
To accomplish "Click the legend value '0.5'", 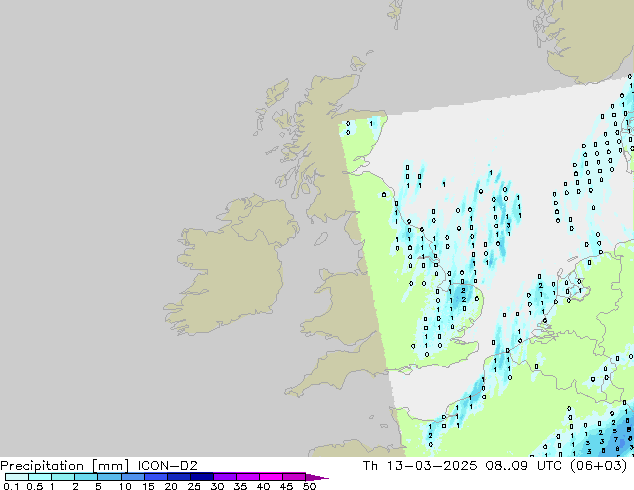I will click(35, 486).
